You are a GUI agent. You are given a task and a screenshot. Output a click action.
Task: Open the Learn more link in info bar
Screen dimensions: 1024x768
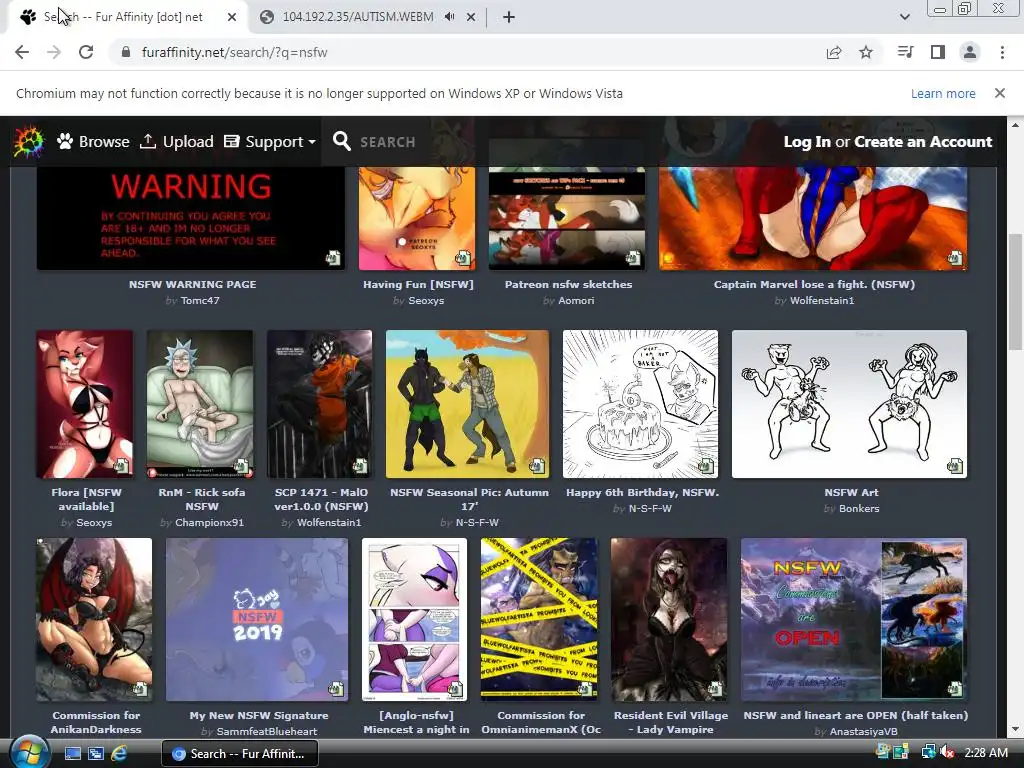click(943, 93)
